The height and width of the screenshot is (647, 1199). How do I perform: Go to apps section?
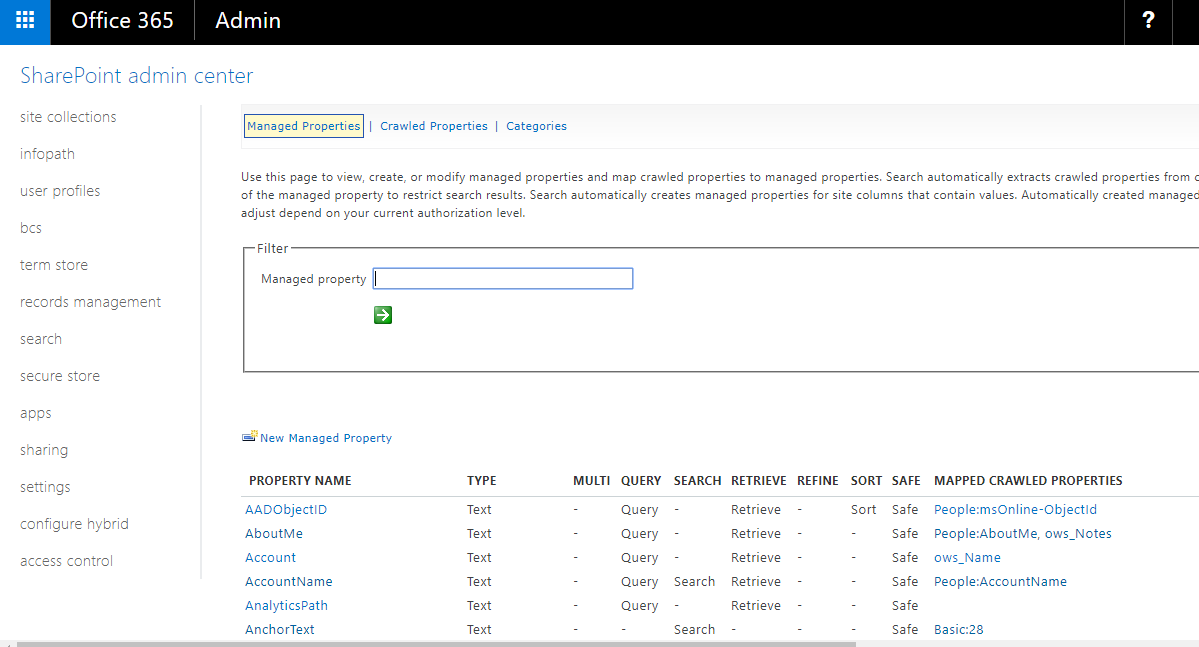[x=35, y=414]
